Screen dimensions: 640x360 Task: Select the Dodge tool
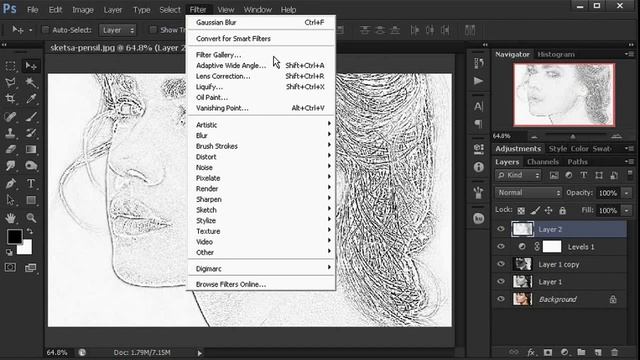(31, 166)
